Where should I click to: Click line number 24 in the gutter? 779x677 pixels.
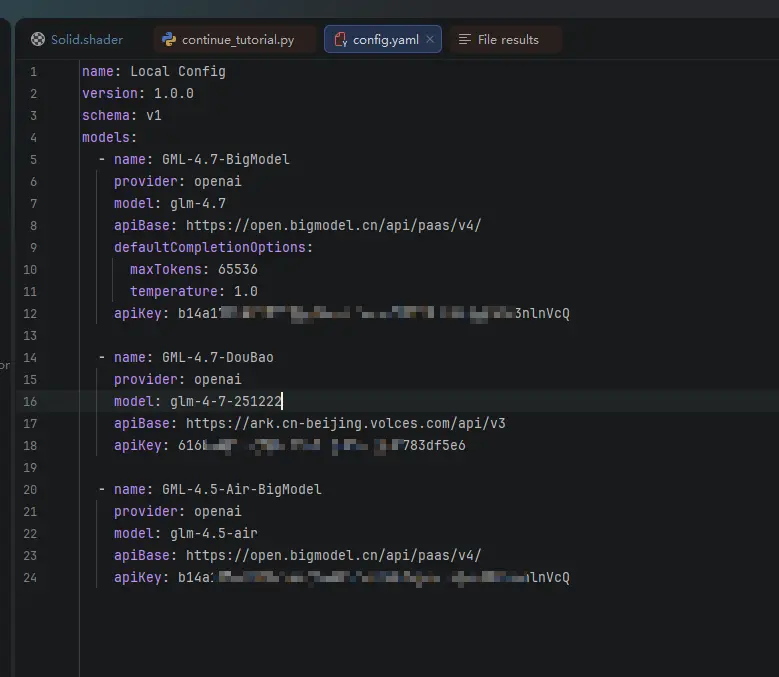30,577
